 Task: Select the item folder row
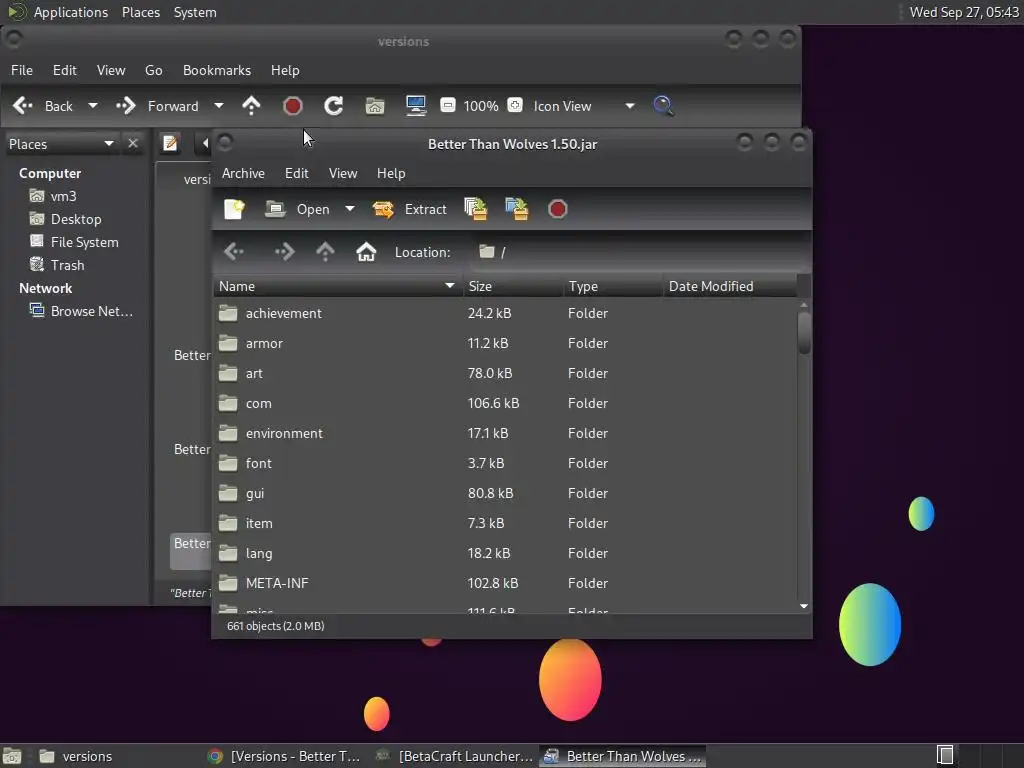point(505,524)
